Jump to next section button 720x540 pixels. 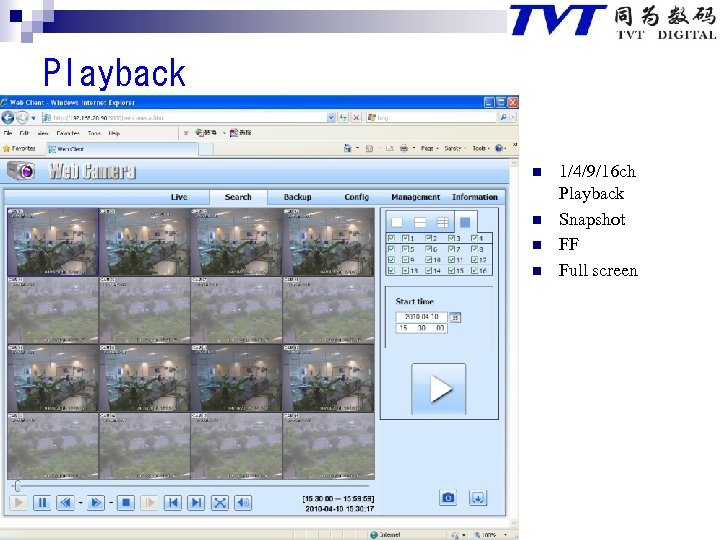tap(197, 503)
